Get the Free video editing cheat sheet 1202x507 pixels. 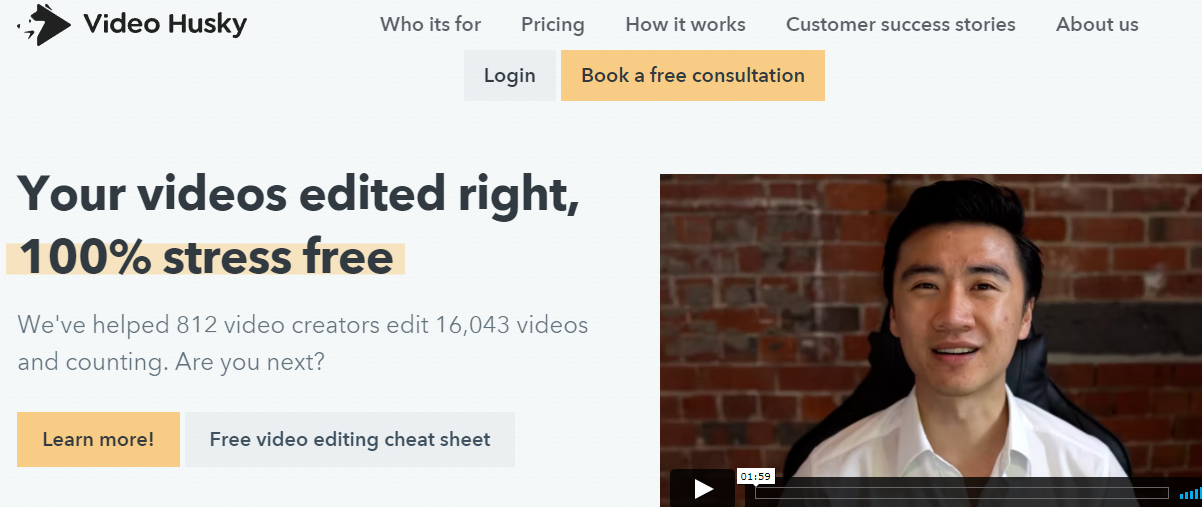(350, 440)
